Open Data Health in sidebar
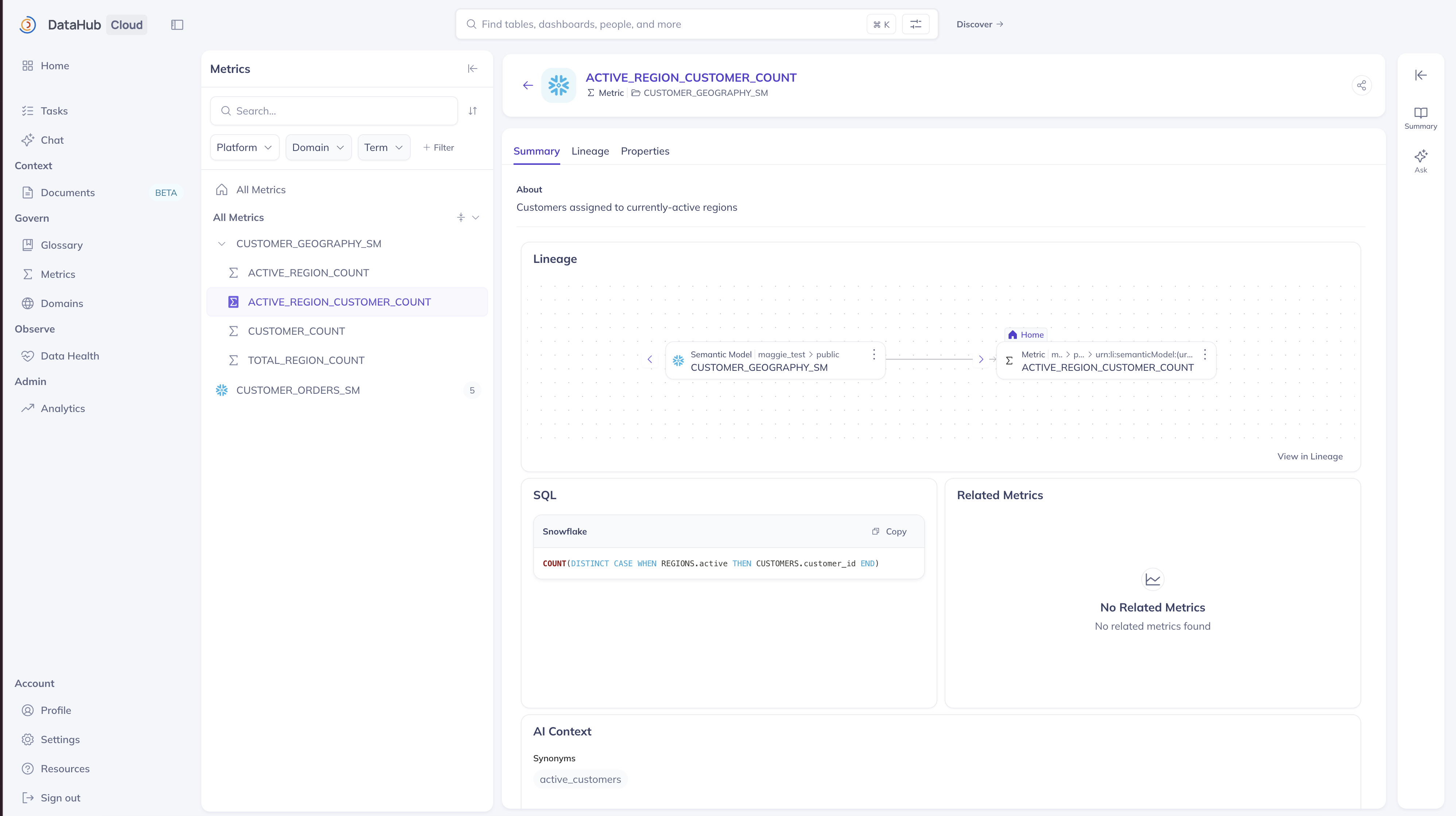 click(70, 356)
